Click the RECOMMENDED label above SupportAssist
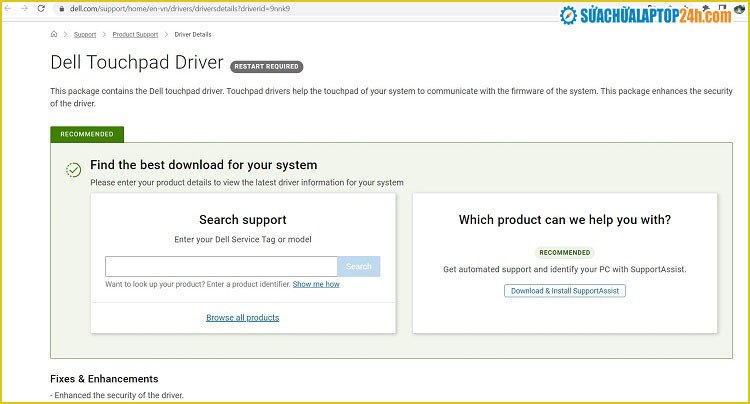The width and height of the screenshot is (750, 404). point(564,252)
